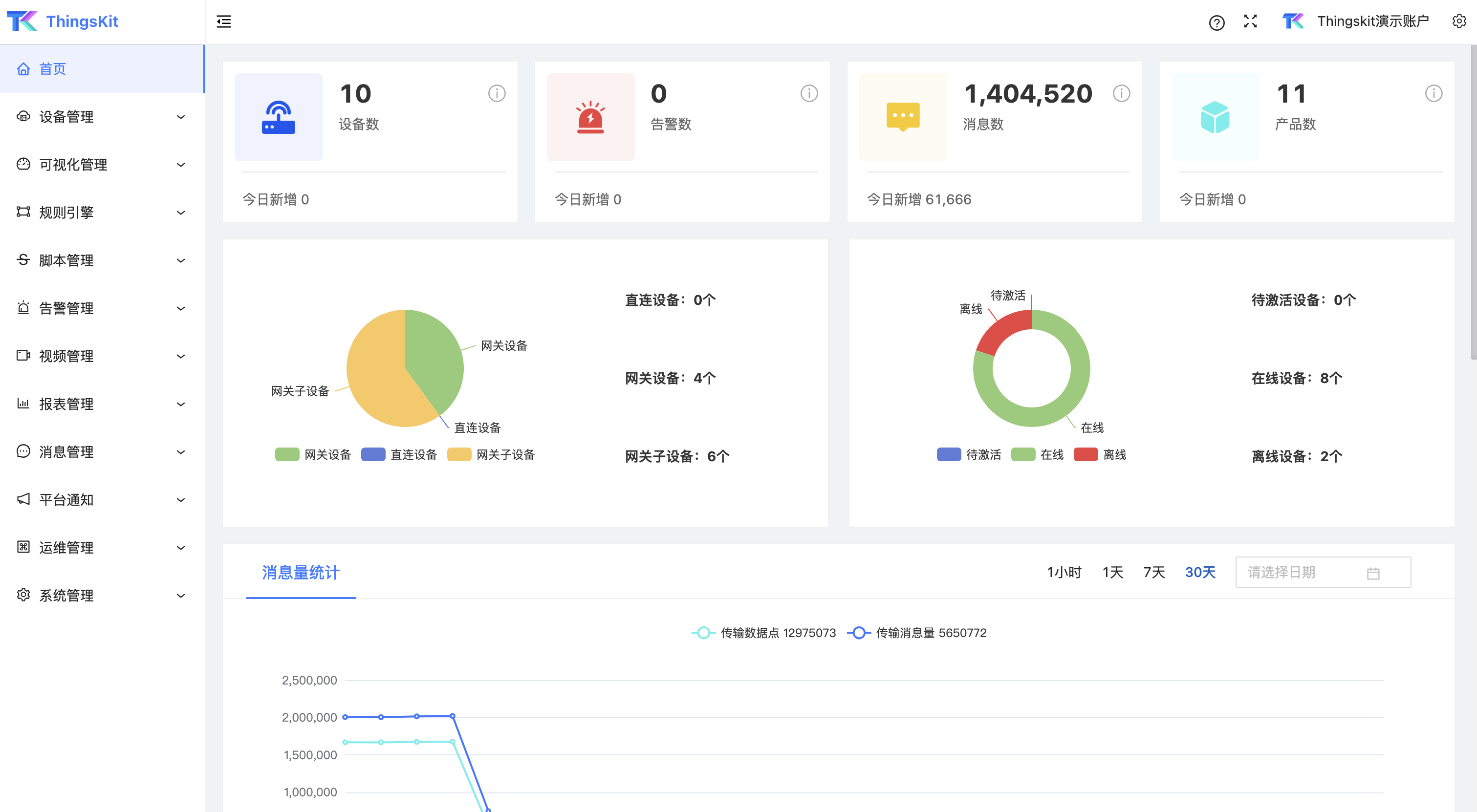The height and width of the screenshot is (812, 1477).
Task: Select the 消息量统计 tab
Action: (301, 572)
